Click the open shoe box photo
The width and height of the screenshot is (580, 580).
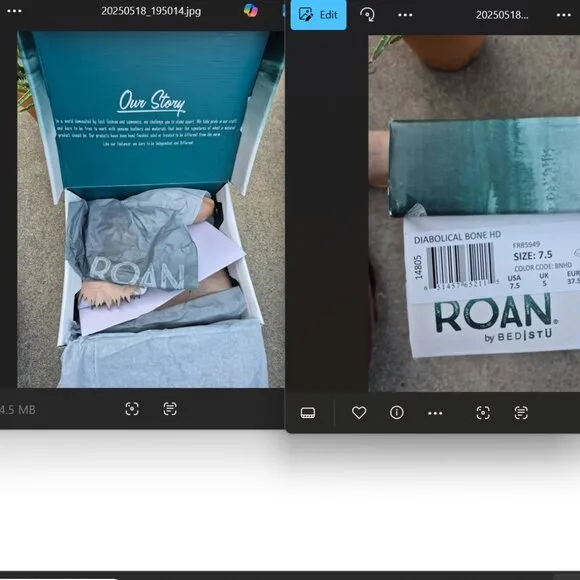(x=151, y=209)
